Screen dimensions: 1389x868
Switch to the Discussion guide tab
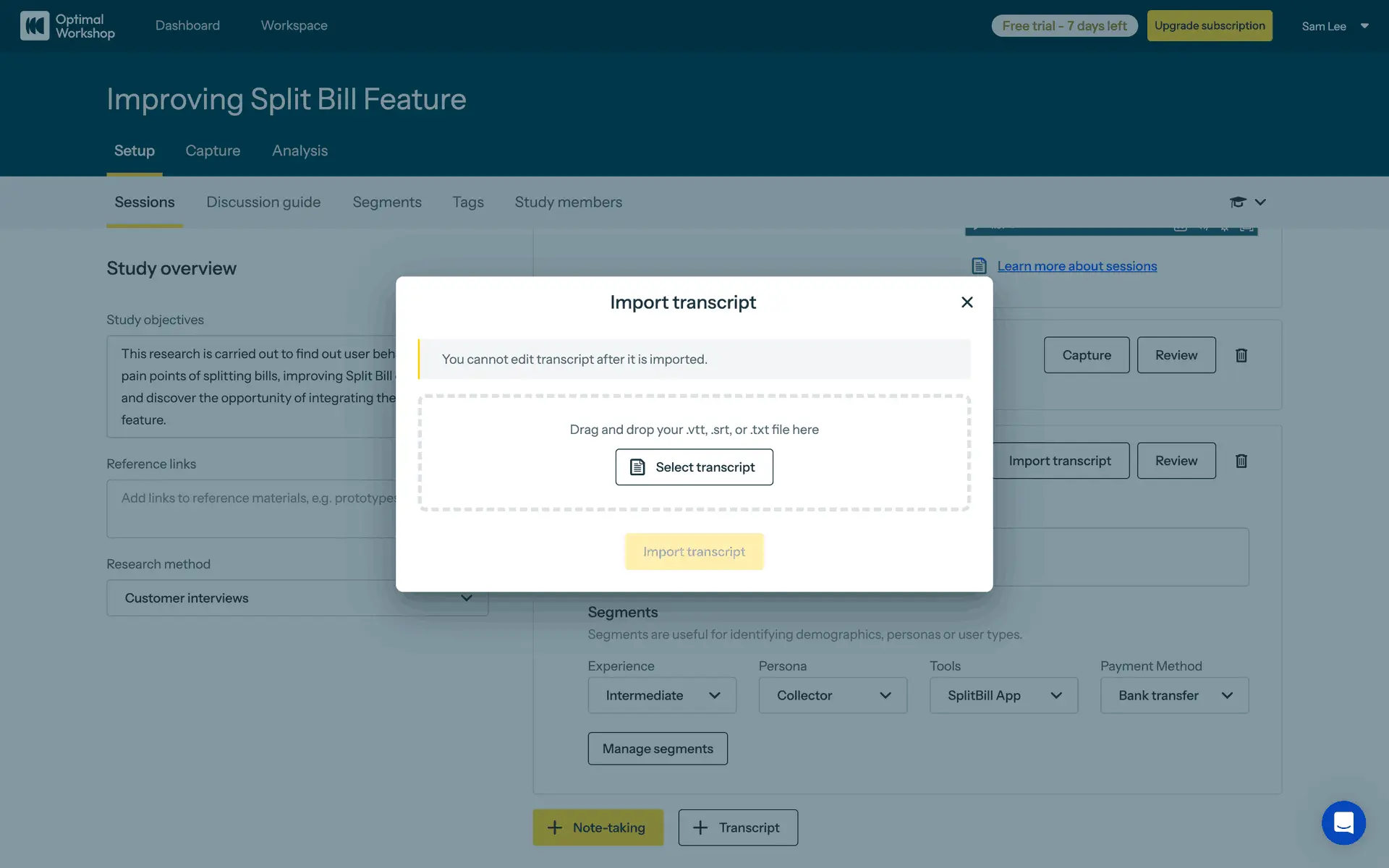pyautogui.click(x=263, y=203)
